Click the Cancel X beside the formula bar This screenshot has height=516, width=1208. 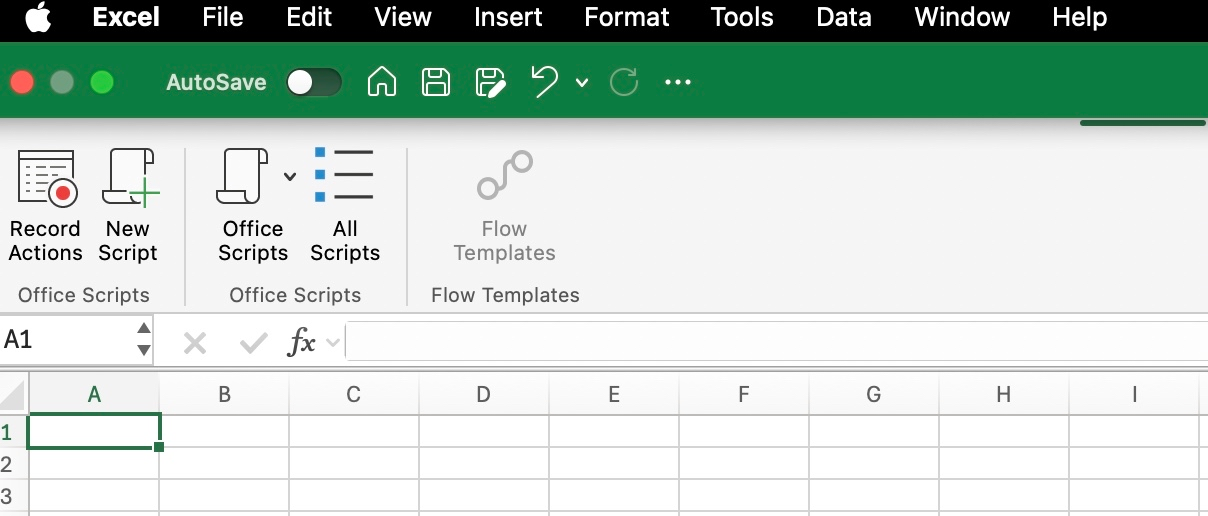[x=195, y=344]
